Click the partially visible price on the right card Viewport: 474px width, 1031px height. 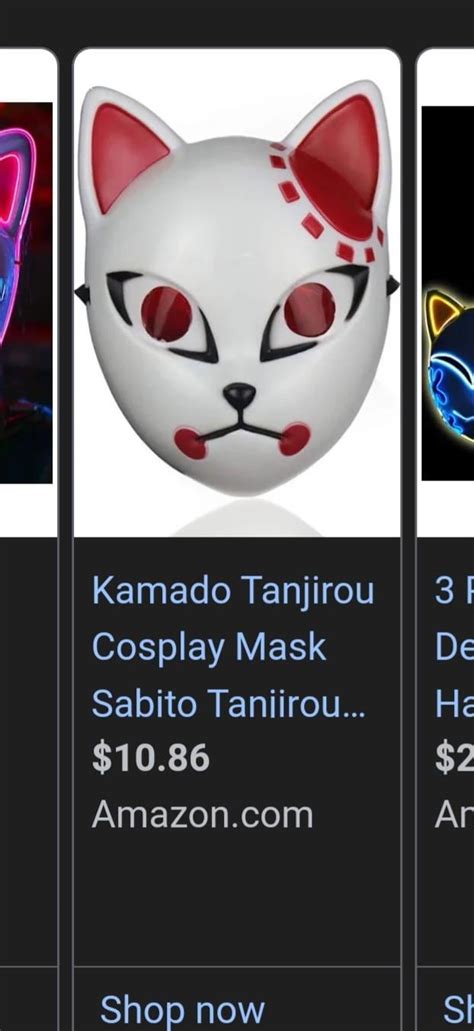pos(454,758)
